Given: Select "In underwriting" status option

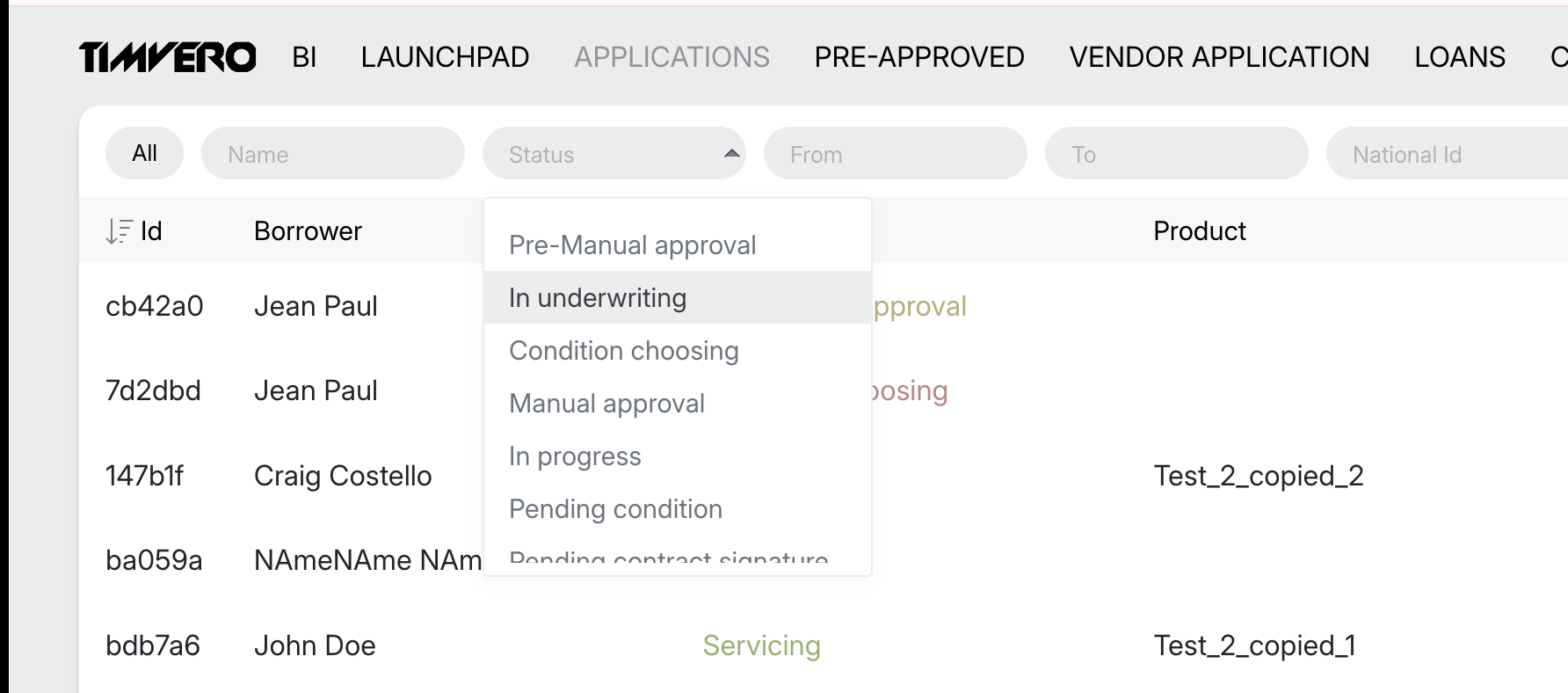Looking at the screenshot, I should pos(598,298).
